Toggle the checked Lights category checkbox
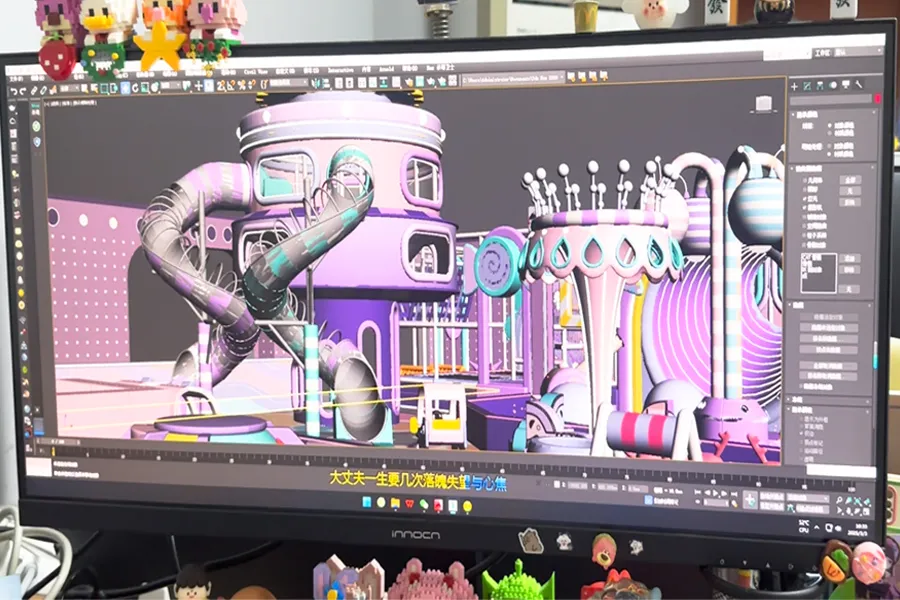This screenshot has width=900, height=600. tap(805, 199)
